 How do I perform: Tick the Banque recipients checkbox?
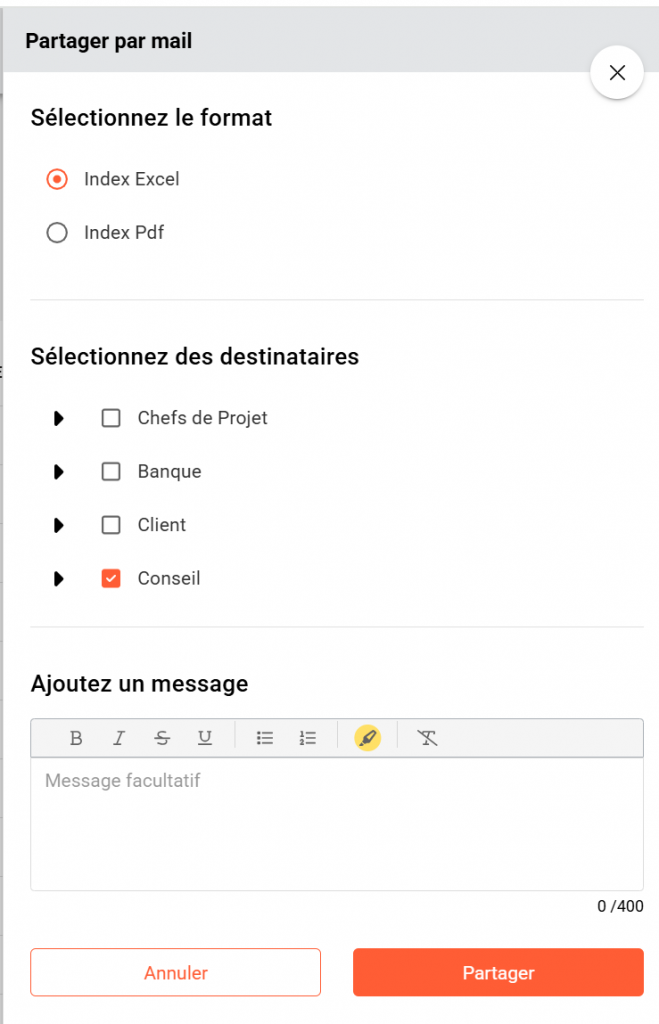(111, 472)
